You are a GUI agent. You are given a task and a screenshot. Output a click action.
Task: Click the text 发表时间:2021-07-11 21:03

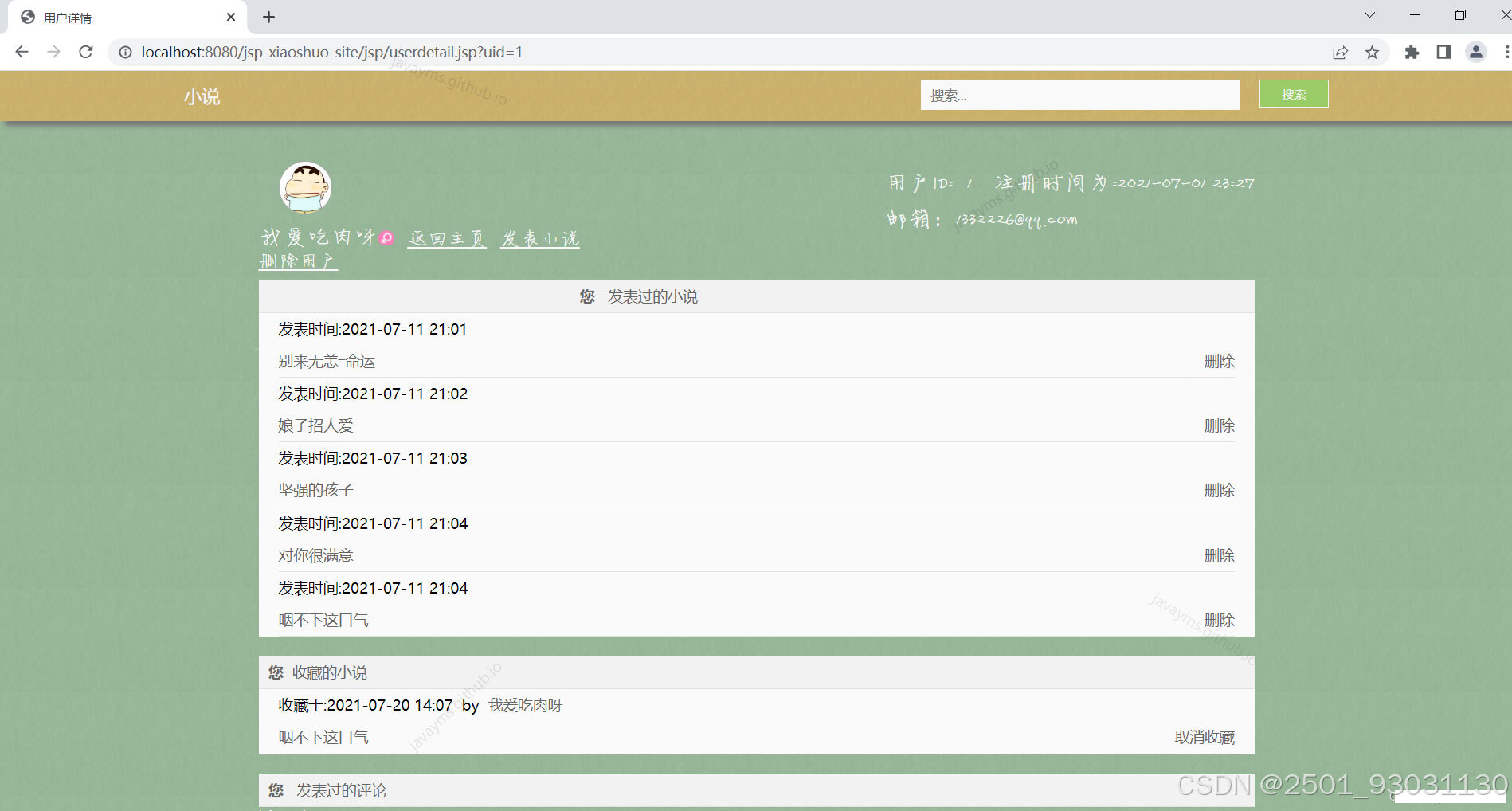click(x=372, y=458)
